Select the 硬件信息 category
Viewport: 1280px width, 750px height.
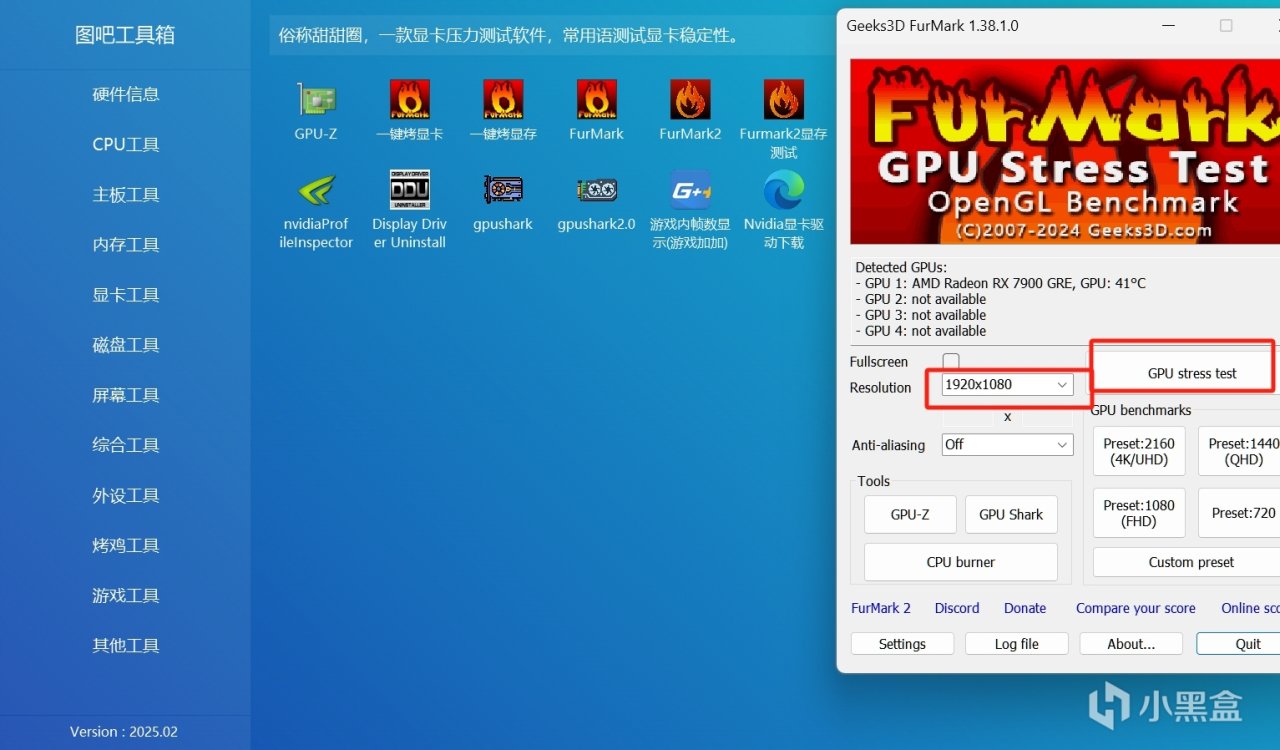point(126,94)
